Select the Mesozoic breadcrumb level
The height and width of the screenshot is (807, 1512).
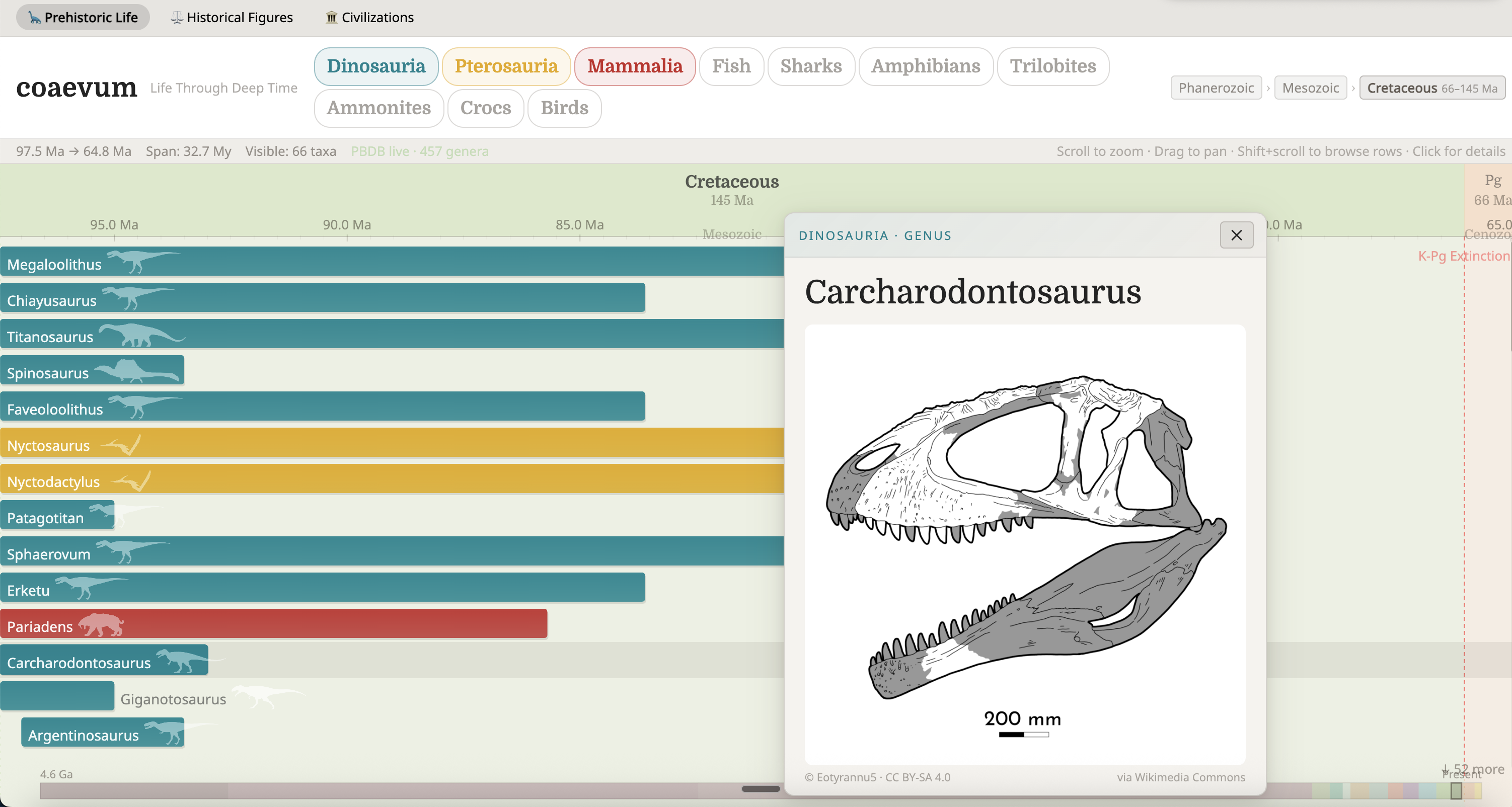(1310, 88)
